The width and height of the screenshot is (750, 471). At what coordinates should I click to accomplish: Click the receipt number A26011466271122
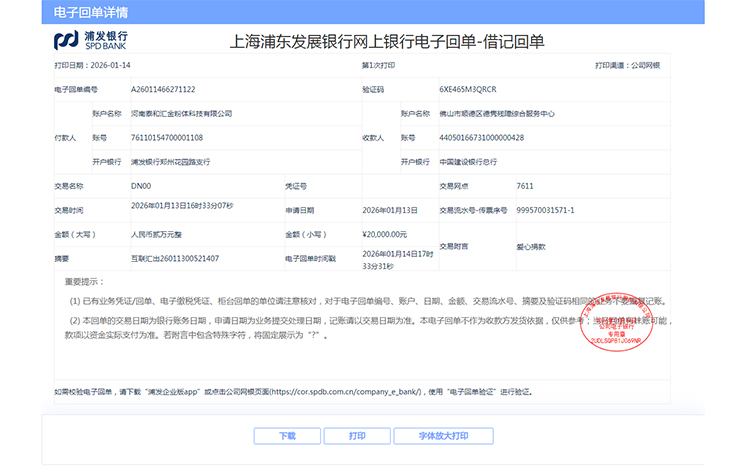(x=163, y=89)
